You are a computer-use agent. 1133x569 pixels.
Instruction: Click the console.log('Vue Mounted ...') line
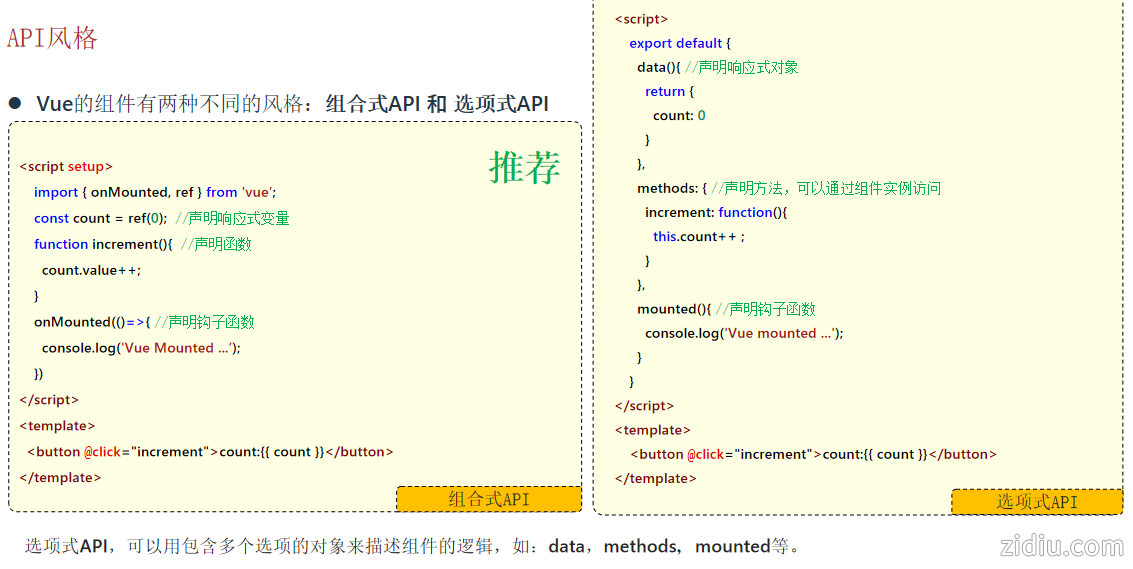[x=141, y=348]
